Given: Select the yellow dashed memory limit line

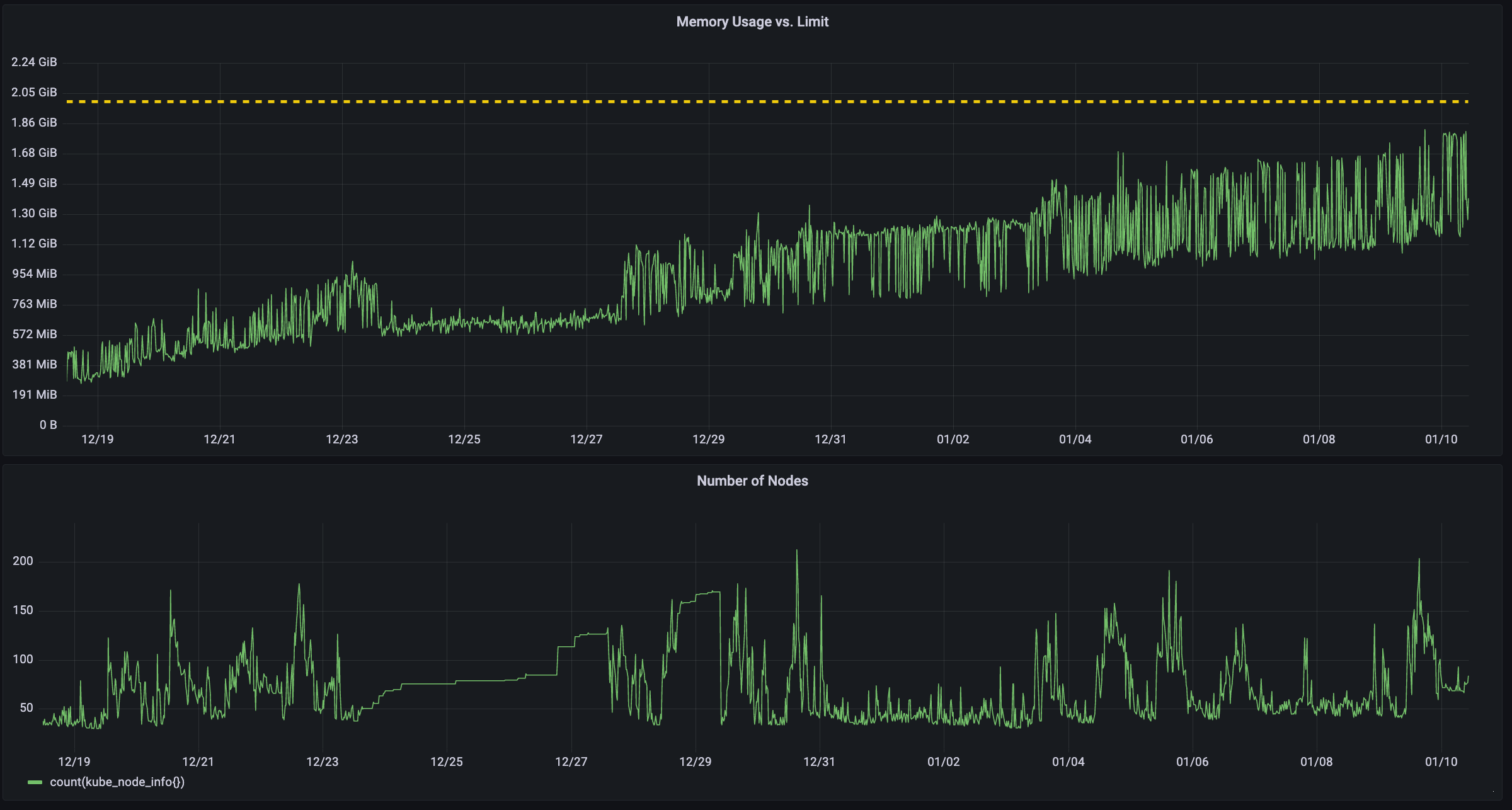Looking at the screenshot, I should [x=756, y=100].
